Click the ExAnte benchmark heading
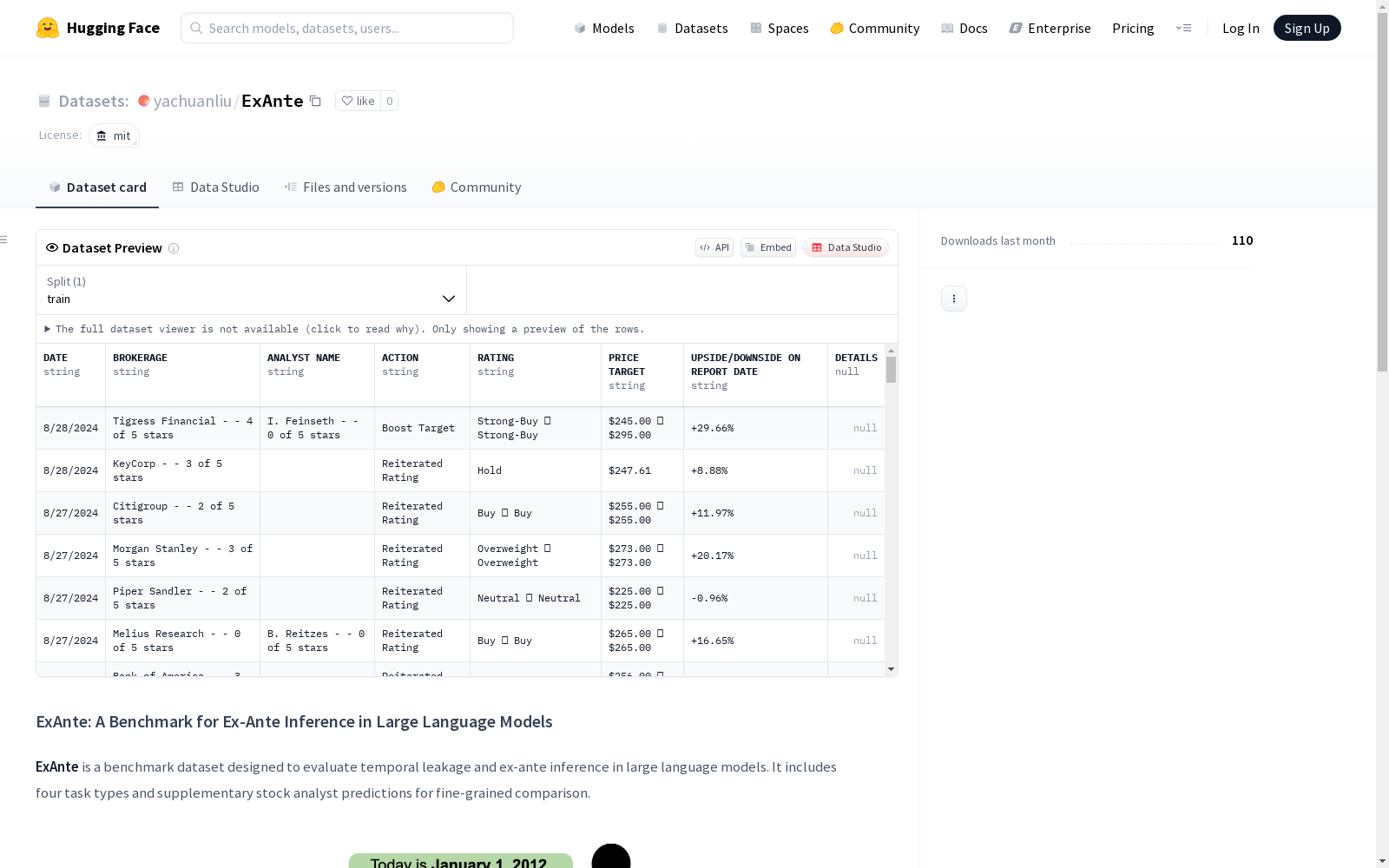The image size is (1389, 868). [294, 721]
